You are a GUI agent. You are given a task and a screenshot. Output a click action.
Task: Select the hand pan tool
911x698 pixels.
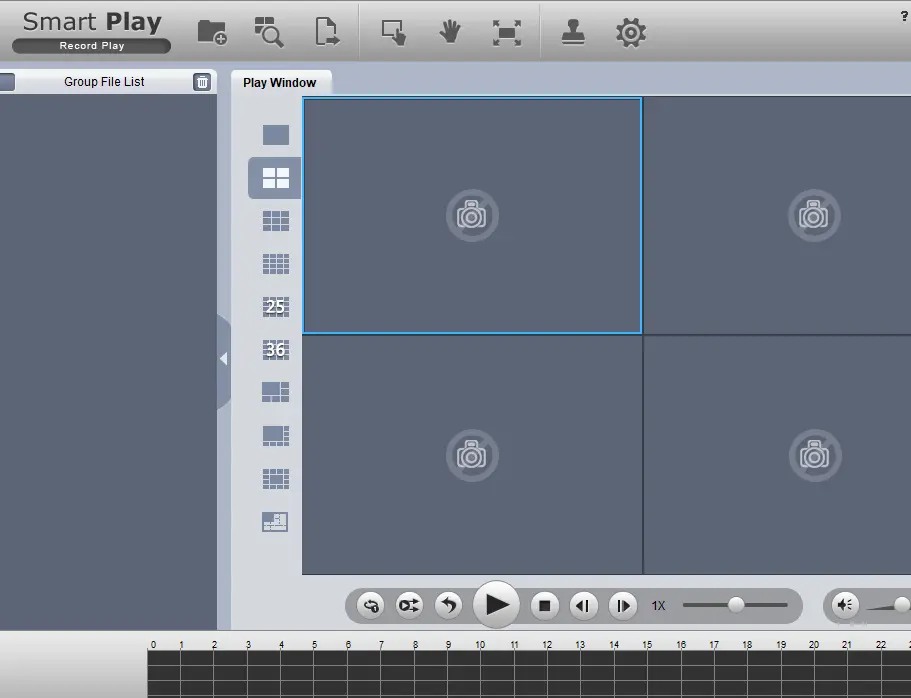[x=450, y=32]
